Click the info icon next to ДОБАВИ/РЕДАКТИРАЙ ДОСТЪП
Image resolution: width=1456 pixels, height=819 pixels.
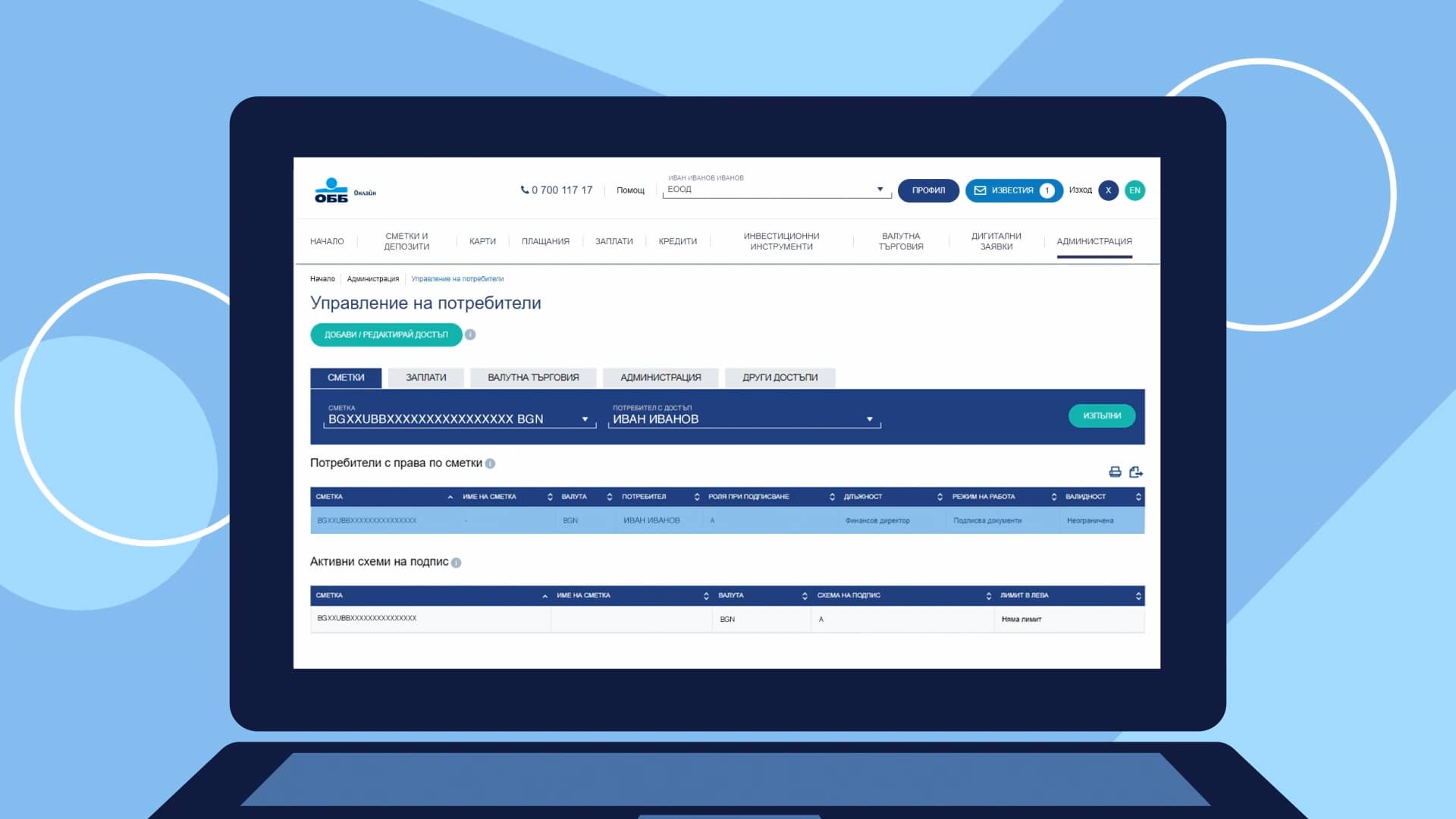[x=470, y=334]
